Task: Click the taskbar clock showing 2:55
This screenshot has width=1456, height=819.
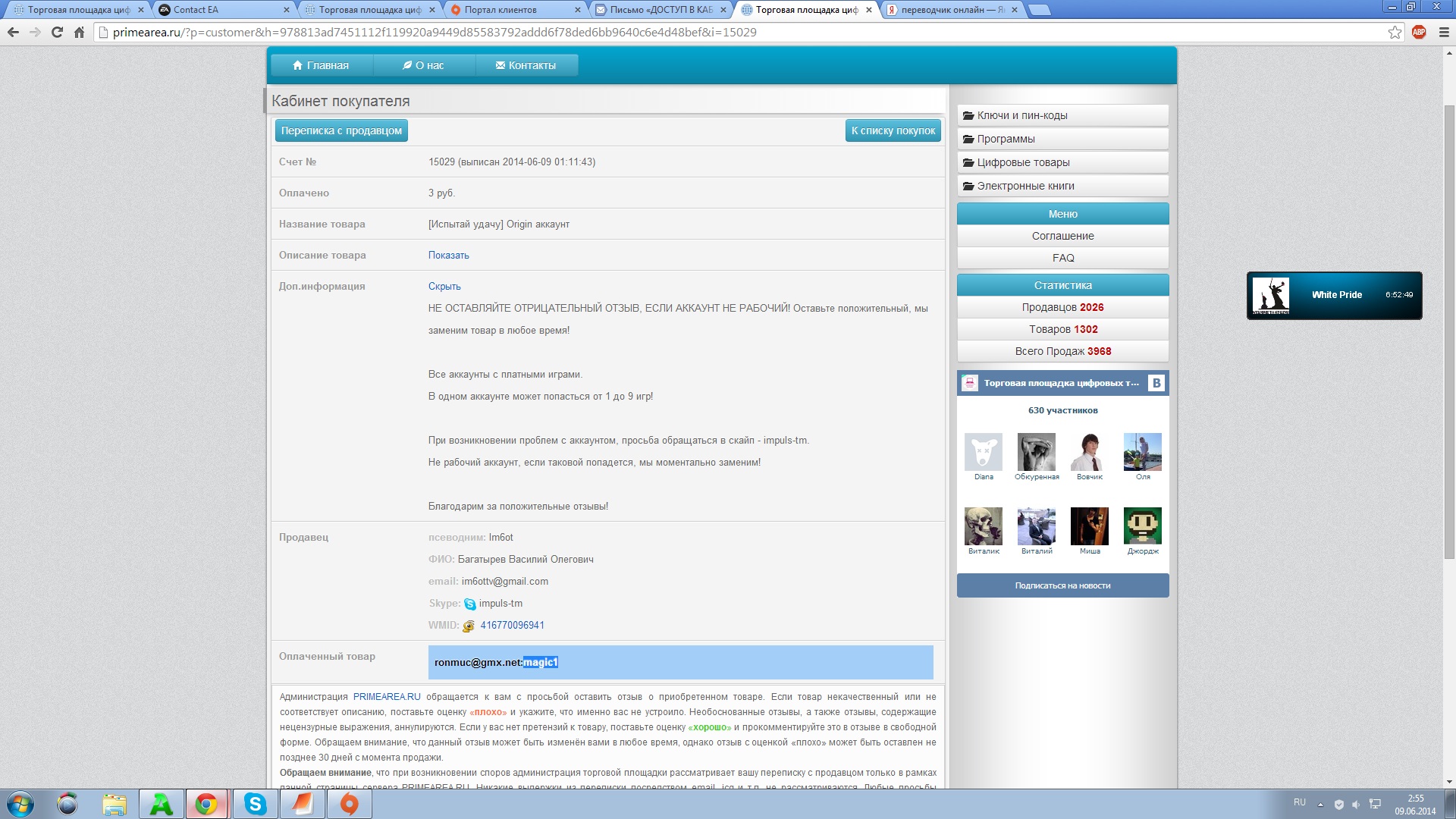Action: pos(1415,805)
